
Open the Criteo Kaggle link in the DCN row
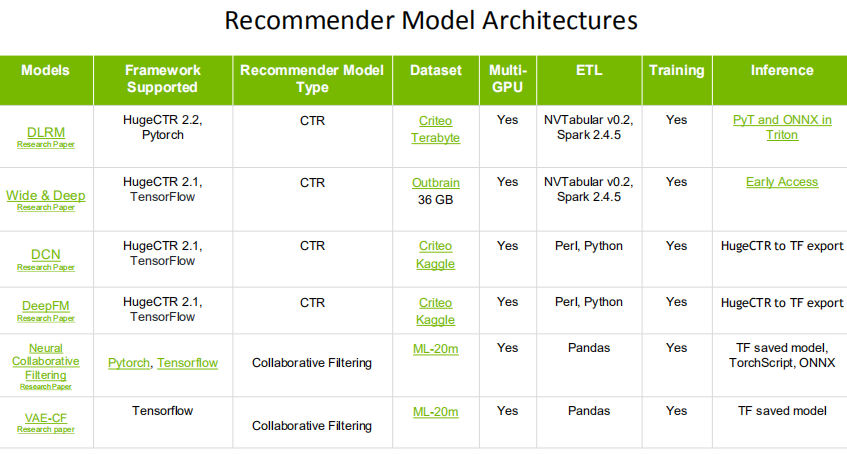click(436, 255)
